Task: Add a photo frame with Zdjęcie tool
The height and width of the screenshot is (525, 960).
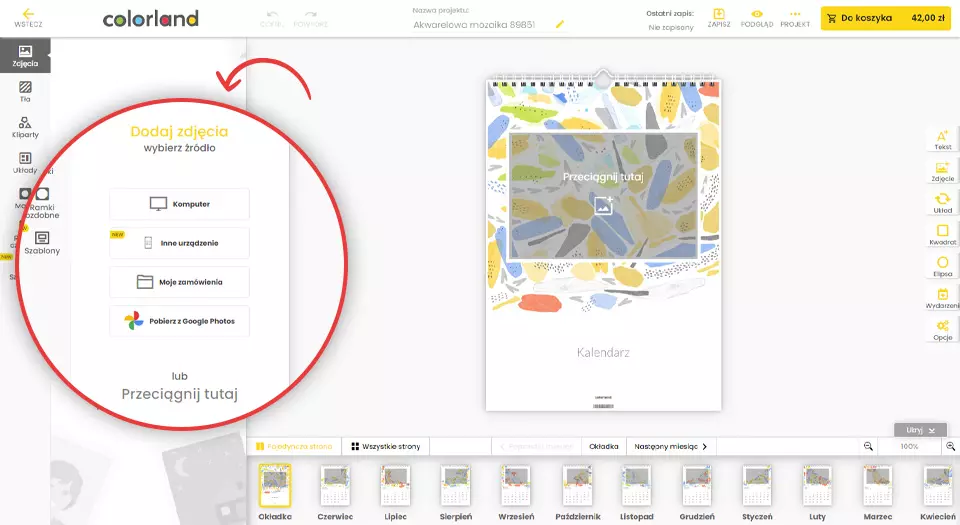Action: (x=942, y=172)
